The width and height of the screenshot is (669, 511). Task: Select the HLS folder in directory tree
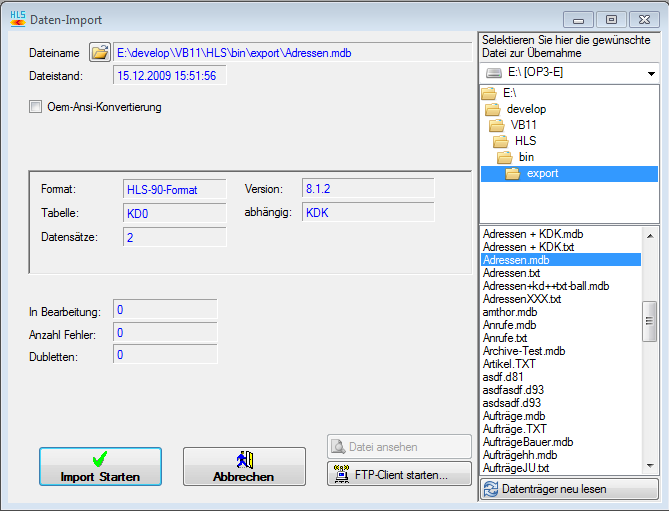pyautogui.click(x=525, y=141)
